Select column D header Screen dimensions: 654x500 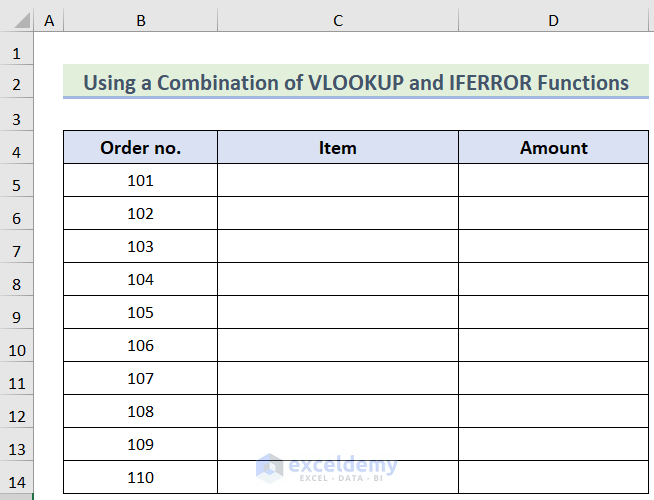pyautogui.click(x=553, y=20)
